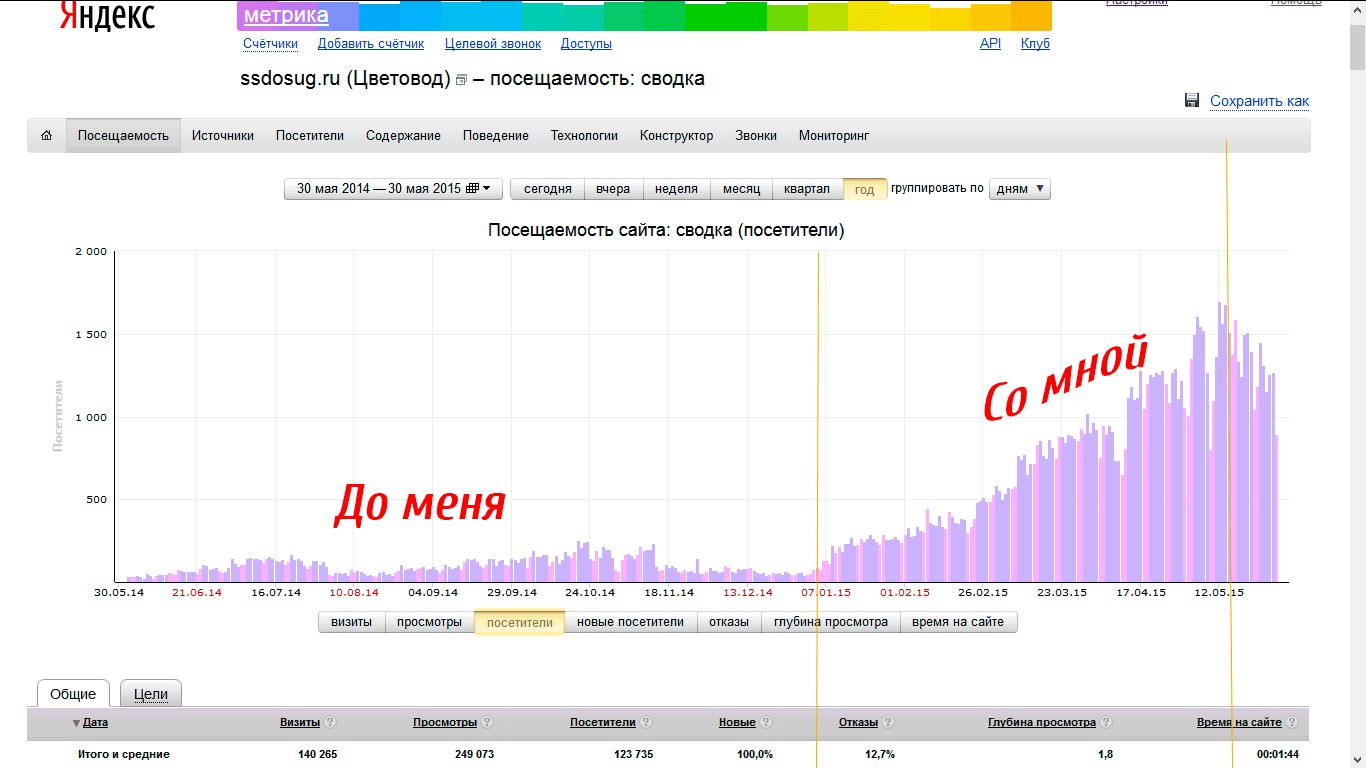Open the help icon next to Время на сайте
1366x768 pixels.
(1292, 723)
